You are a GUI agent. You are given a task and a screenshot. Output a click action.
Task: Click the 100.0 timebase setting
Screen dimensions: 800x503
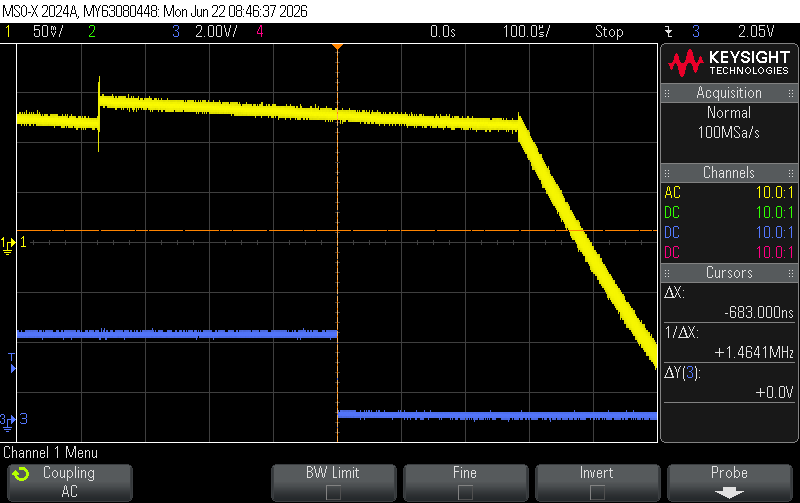(527, 32)
